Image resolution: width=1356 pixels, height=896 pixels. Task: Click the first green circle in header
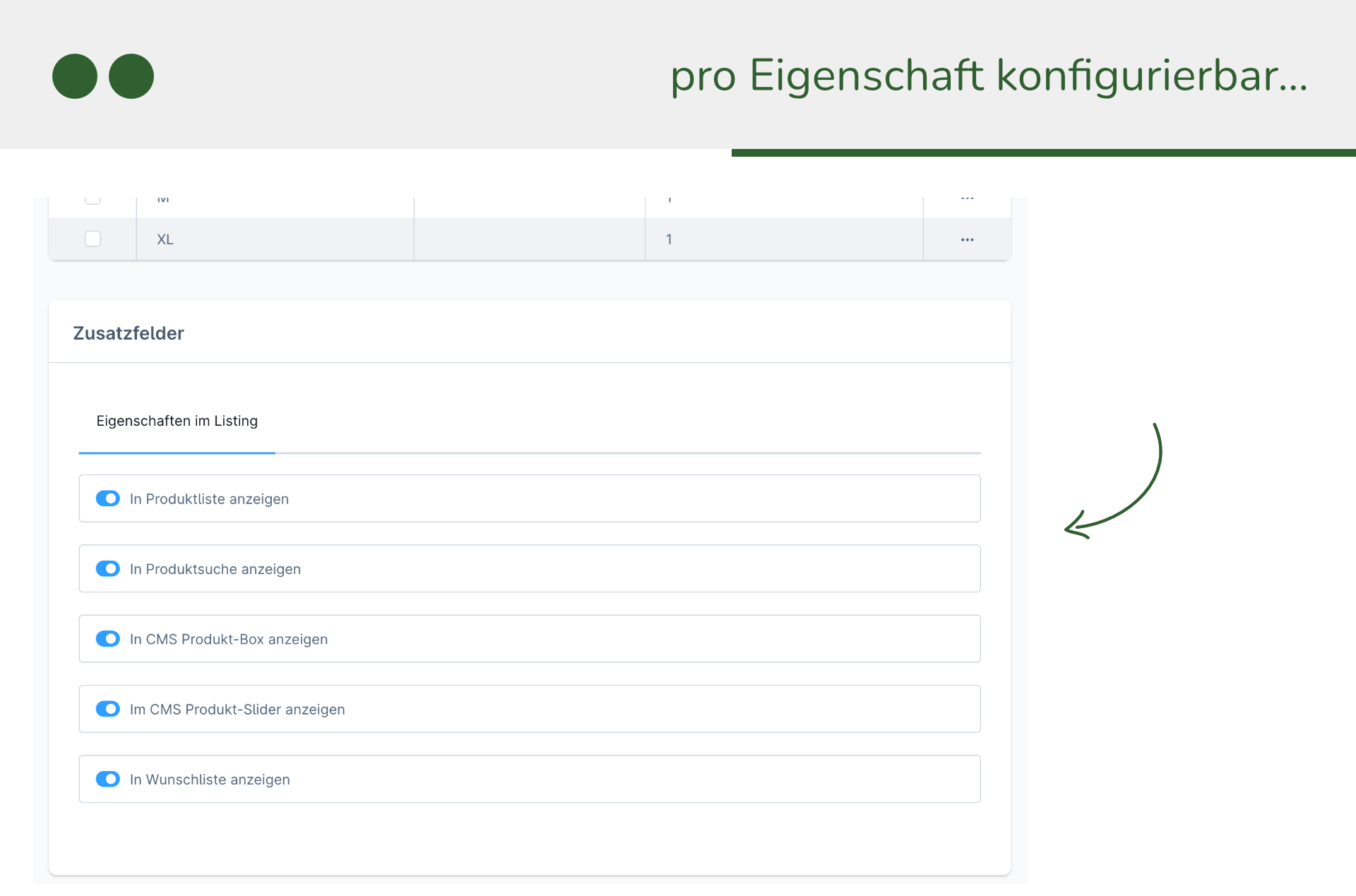75,76
